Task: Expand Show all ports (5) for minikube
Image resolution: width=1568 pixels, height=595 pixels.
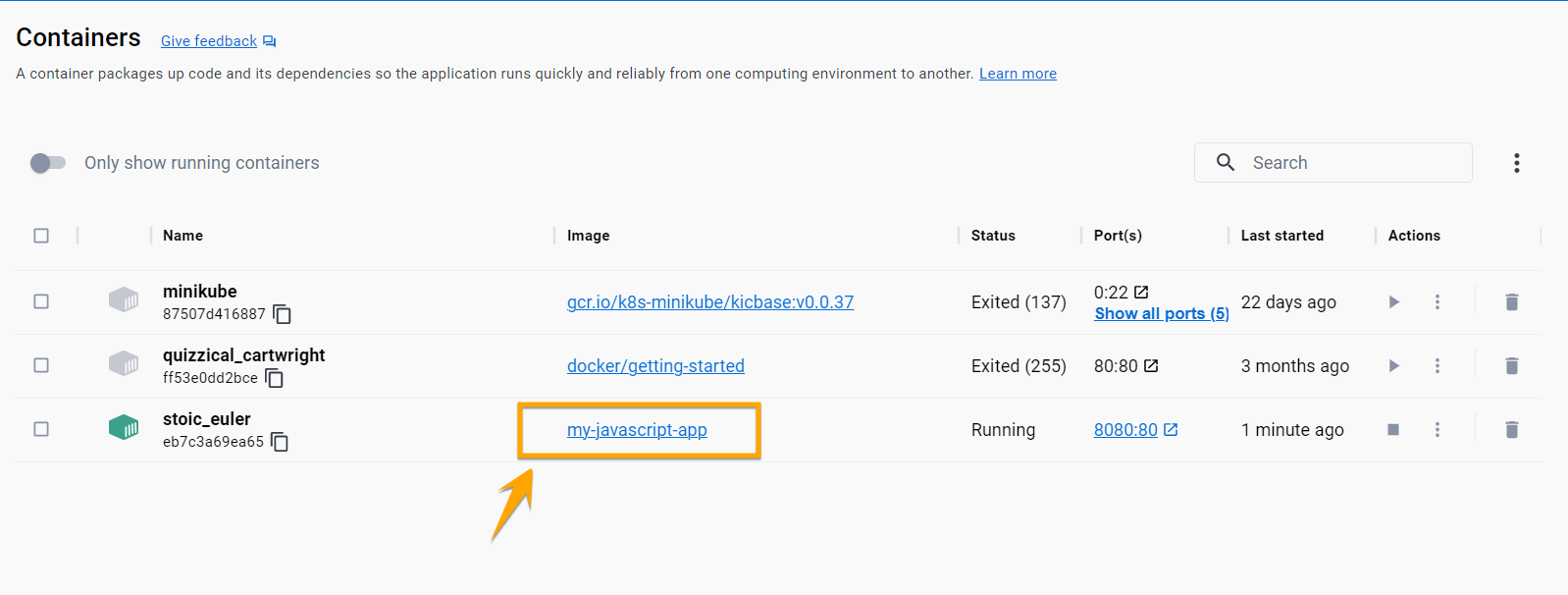Action: [x=1162, y=314]
